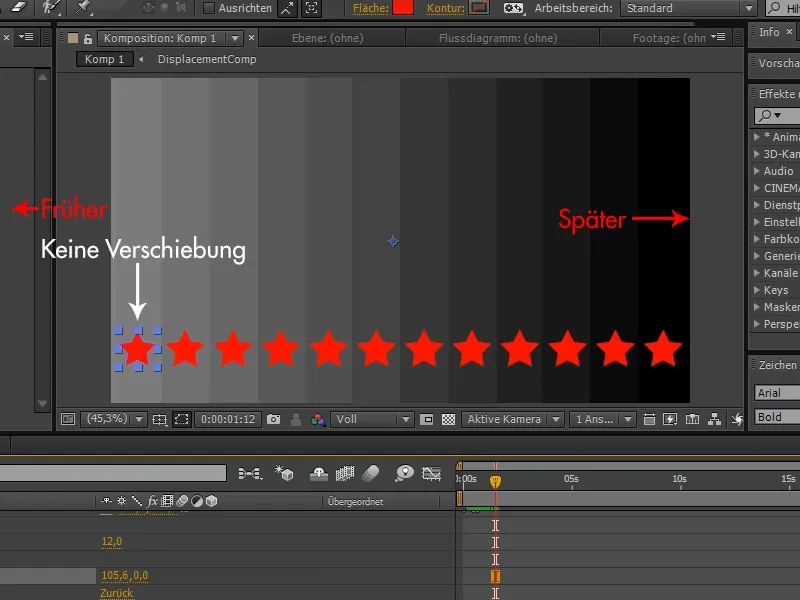Viewport: 800px width, 600px height.
Task: Click the reset exposure aperture icon
Action: 737,419
